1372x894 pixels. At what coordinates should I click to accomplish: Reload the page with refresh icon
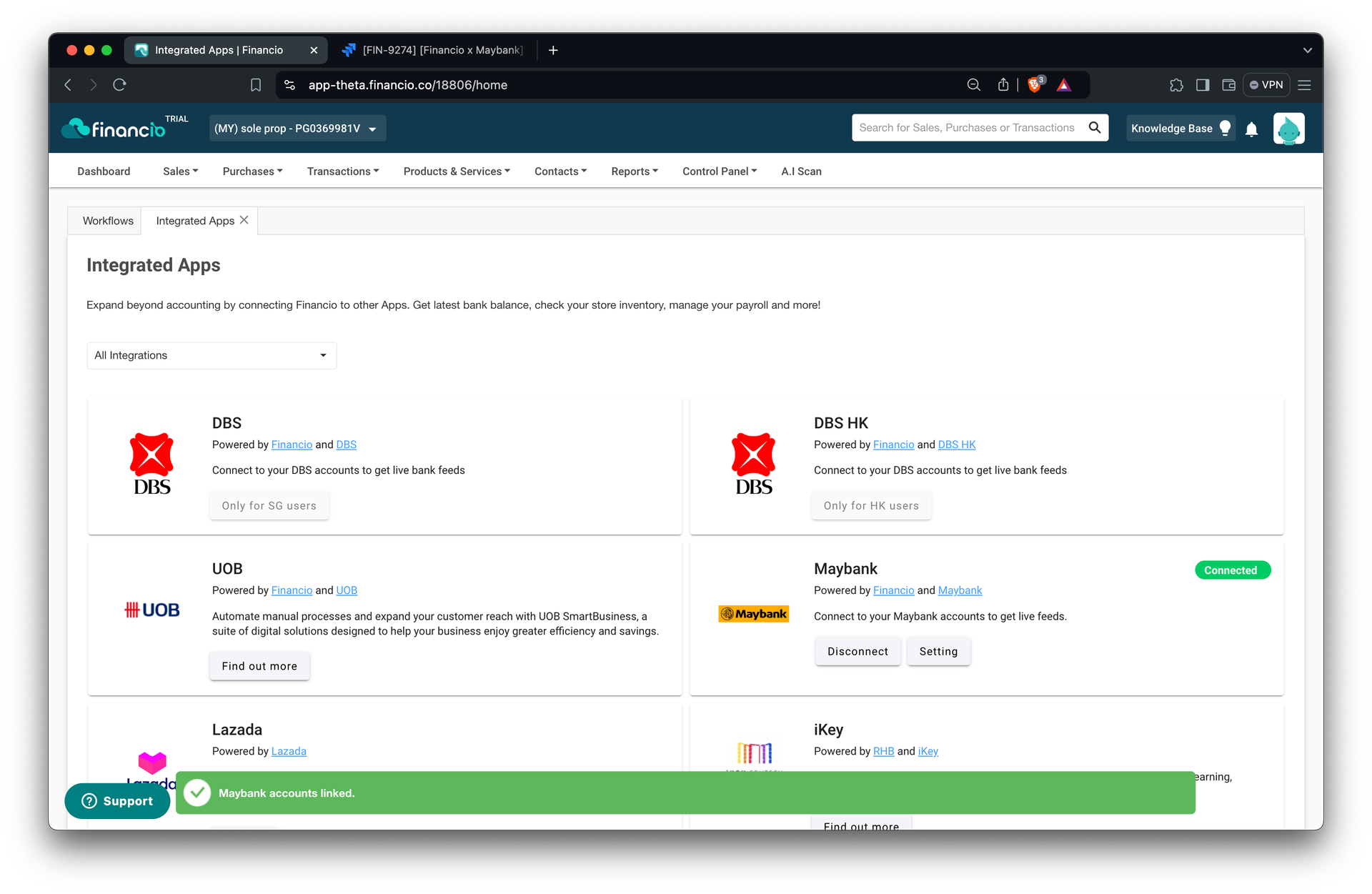tap(119, 85)
